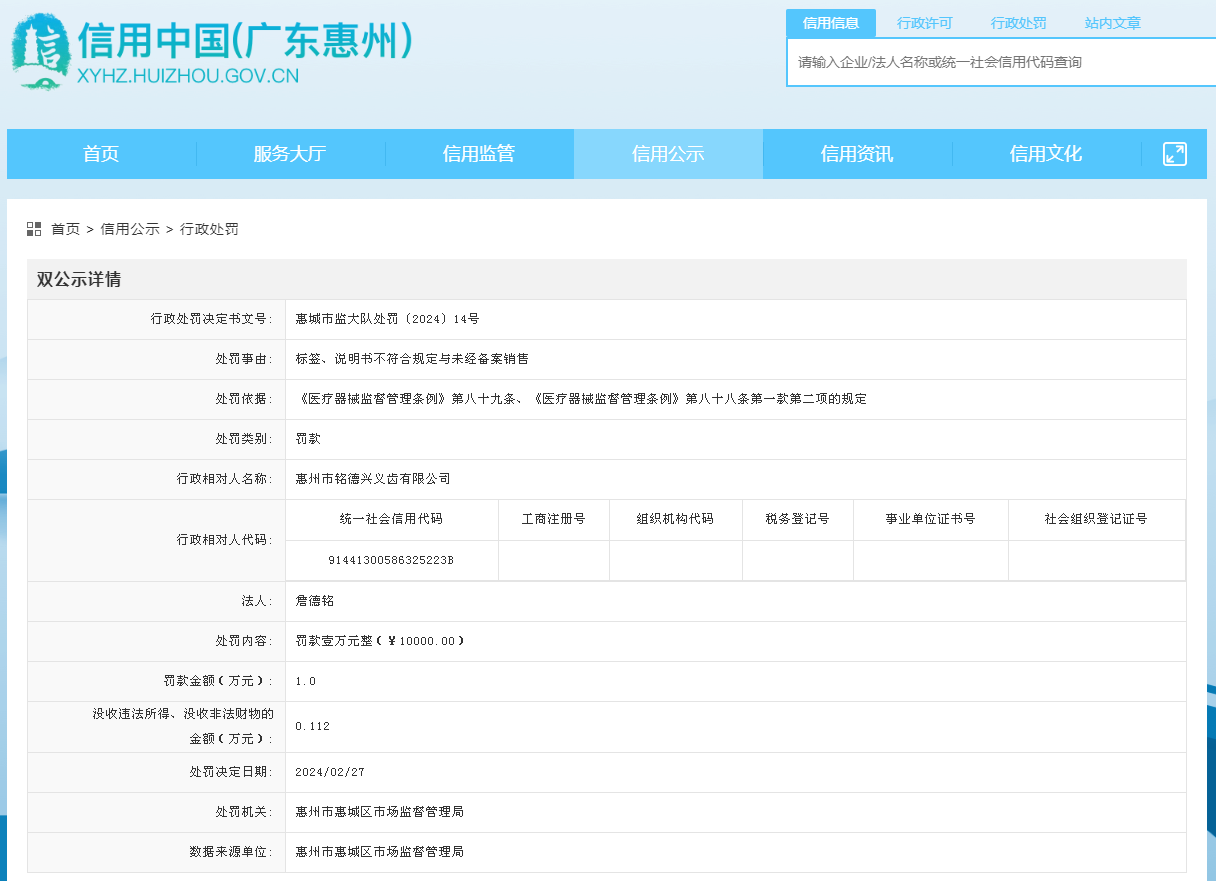Click the penalty reason 标签、说明书不符合规定与未经备案销售
This screenshot has width=1216, height=881.
pyautogui.click(x=412, y=359)
